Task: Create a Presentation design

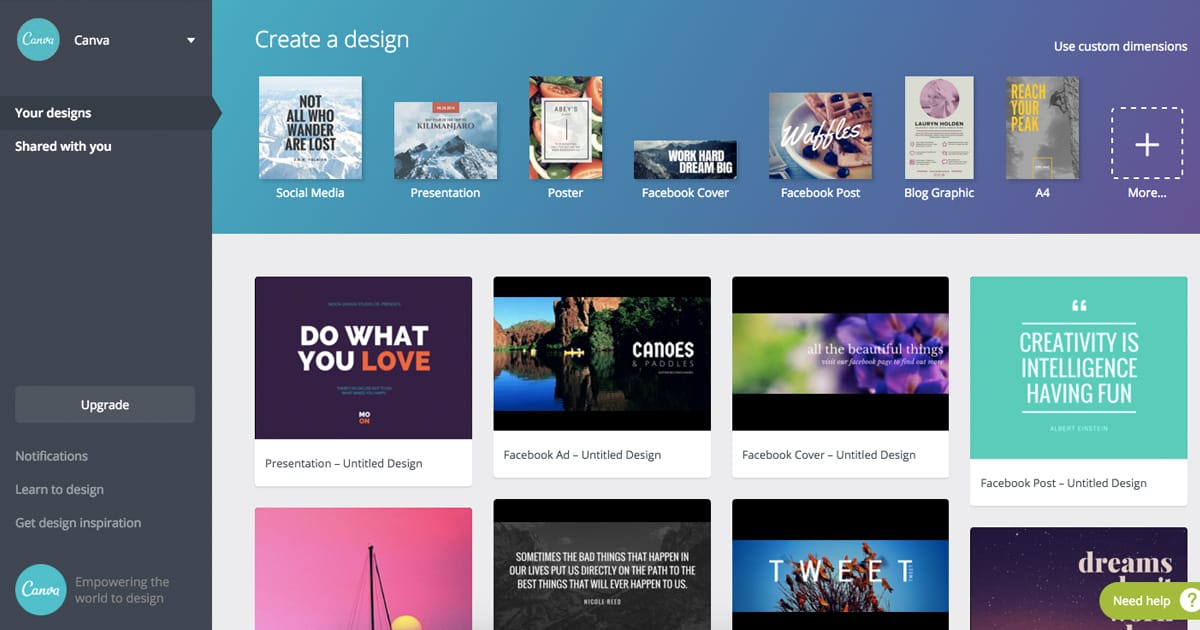Action: [445, 140]
